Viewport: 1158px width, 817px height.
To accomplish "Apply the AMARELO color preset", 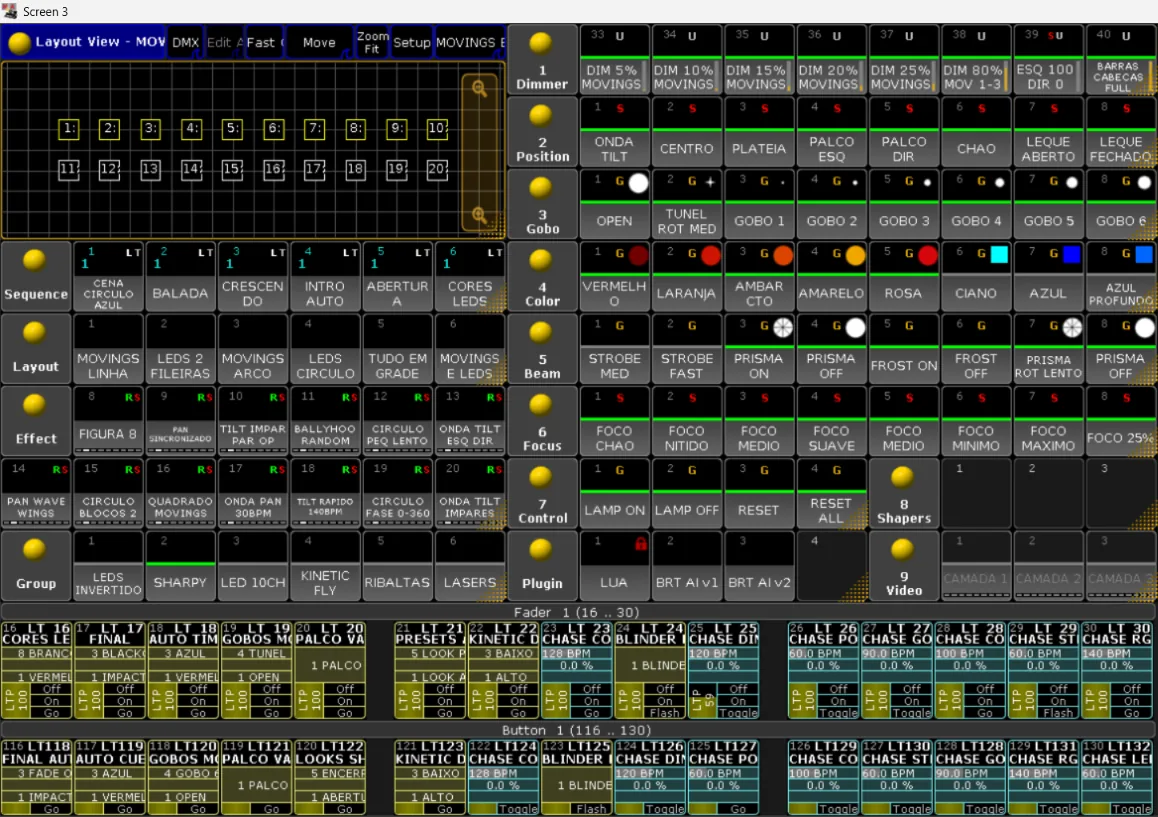I will tap(831, 276).
